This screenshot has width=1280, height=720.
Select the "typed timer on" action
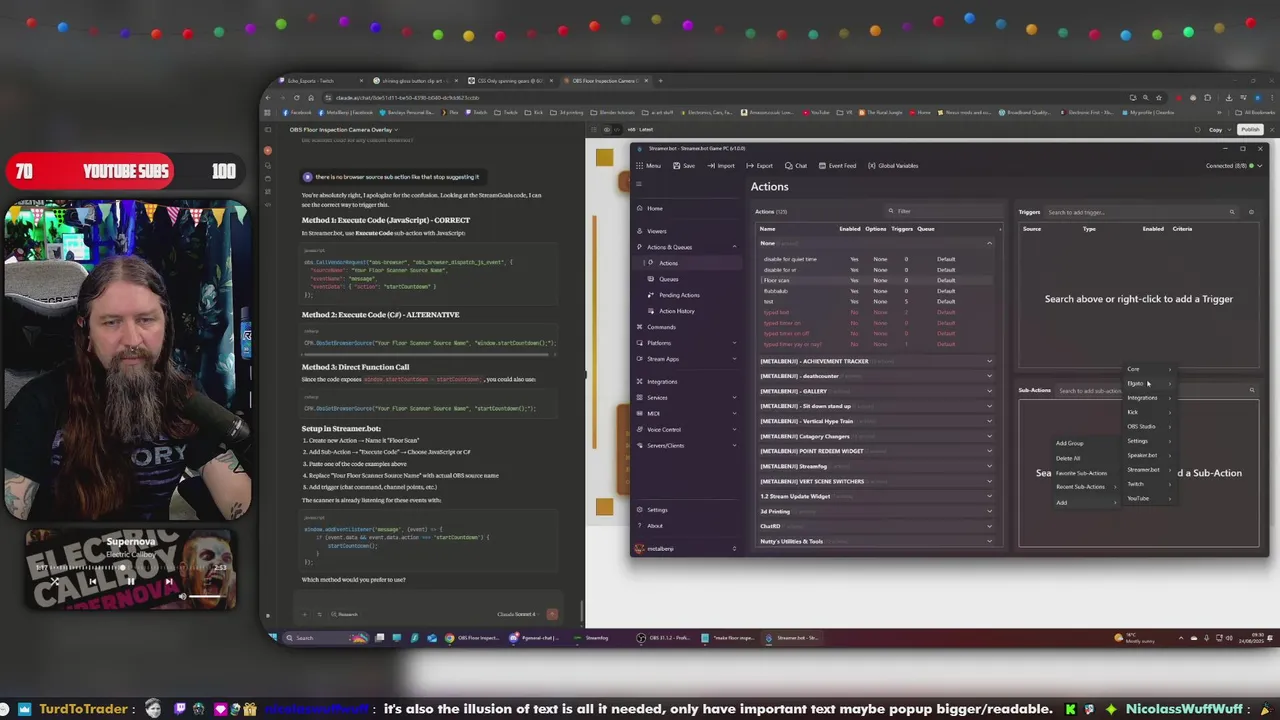tap(877, 323)
